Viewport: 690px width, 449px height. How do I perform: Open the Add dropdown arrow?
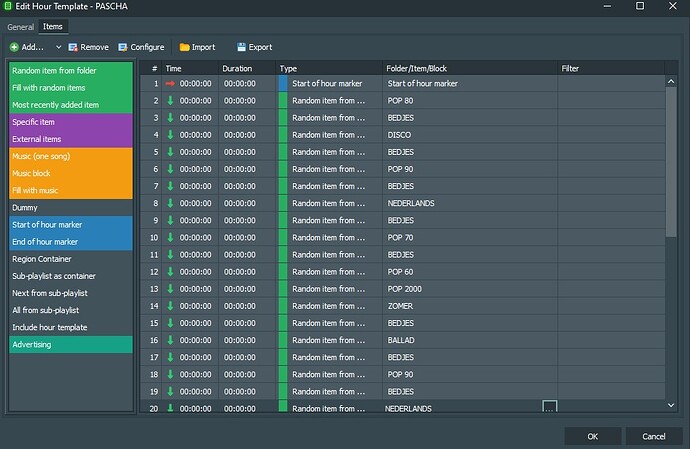pos(59,47)
